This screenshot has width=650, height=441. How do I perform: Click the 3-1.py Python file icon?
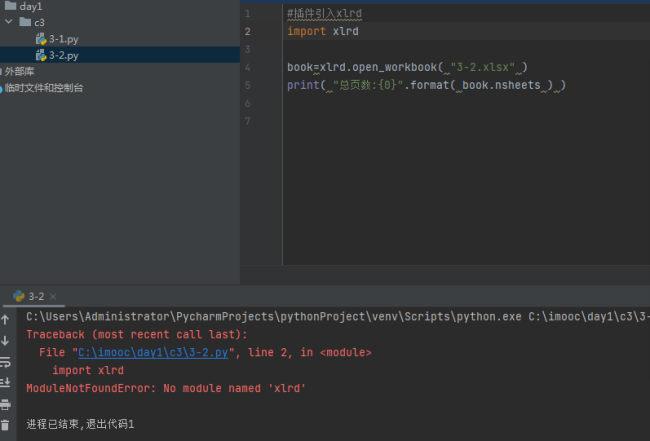point(41,39)
